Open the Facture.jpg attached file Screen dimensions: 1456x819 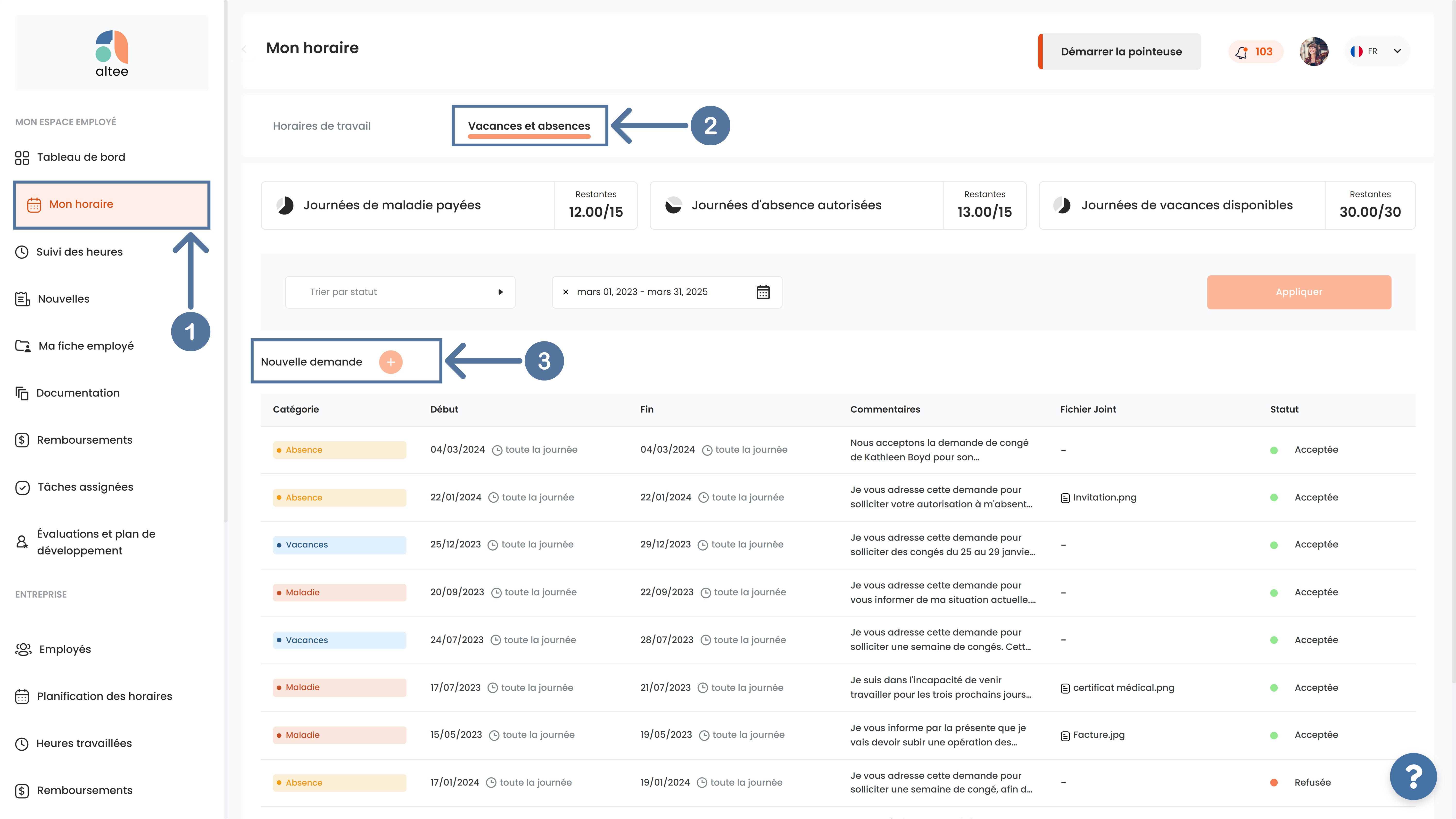[1092, 735]
